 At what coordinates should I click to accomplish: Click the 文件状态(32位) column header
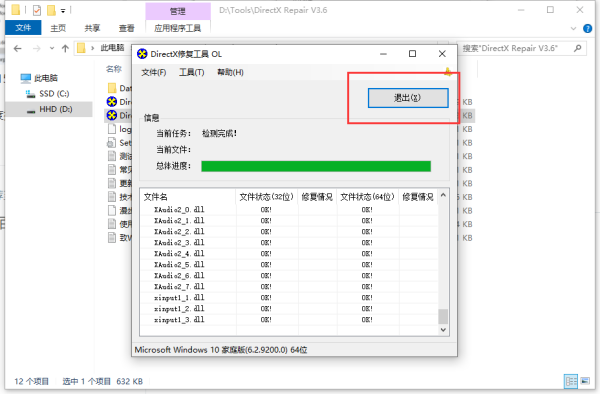point(267,197)
